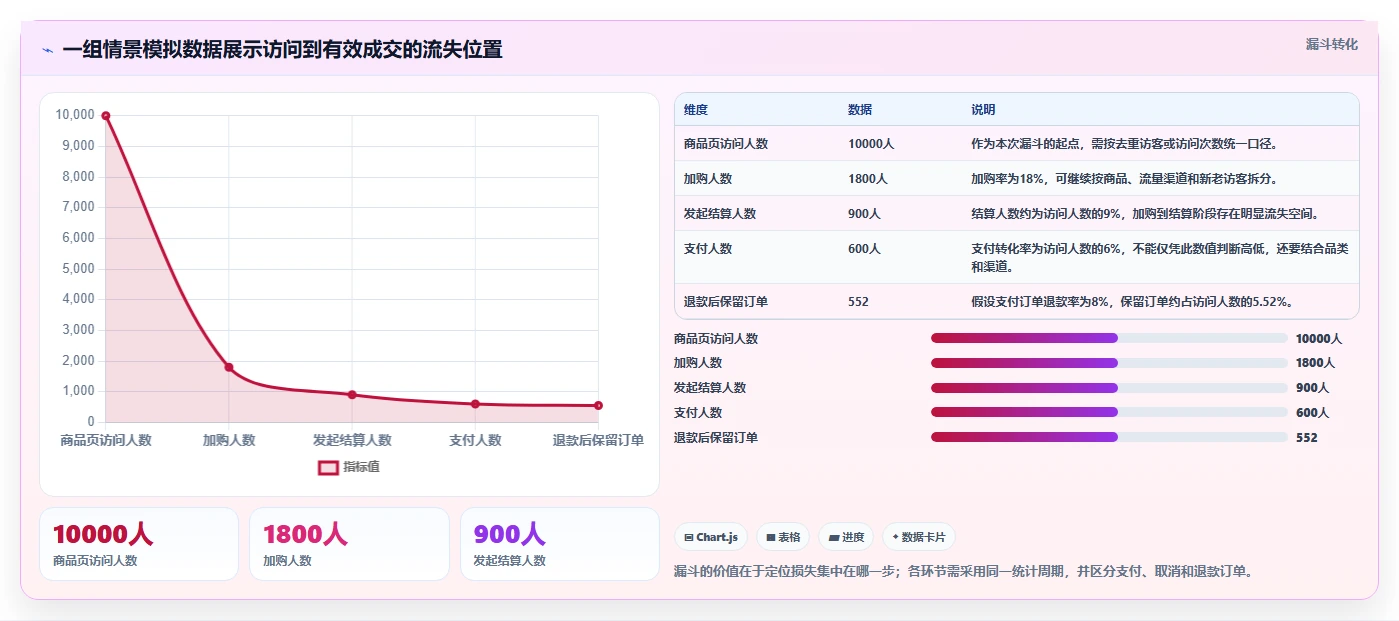1399x621 pixels.
Task: Click the footer note starting with 漏斗的价值
Action: click(964, 572)
